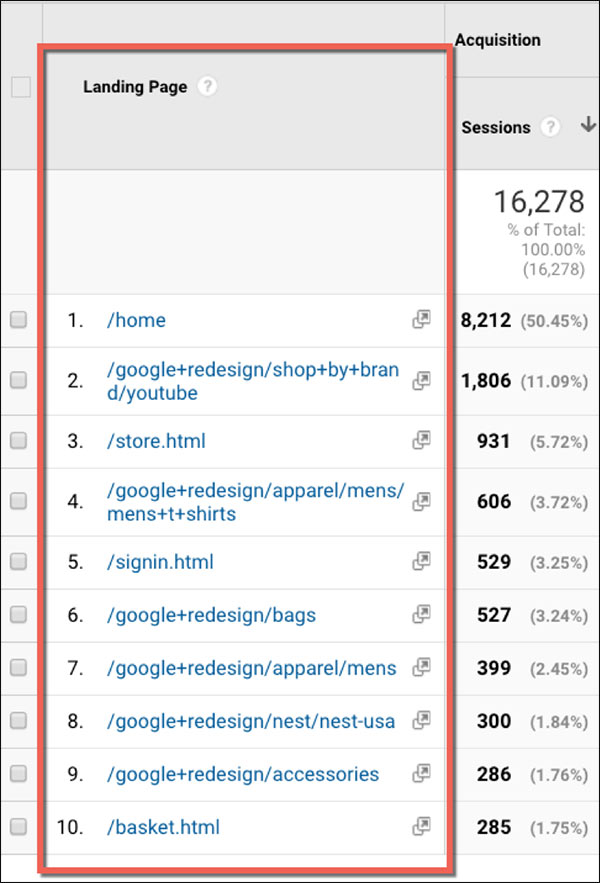Click the open-in-new-window icon beside /google+redesign/bags
This screenshot has width=600, height=883.
421,614
